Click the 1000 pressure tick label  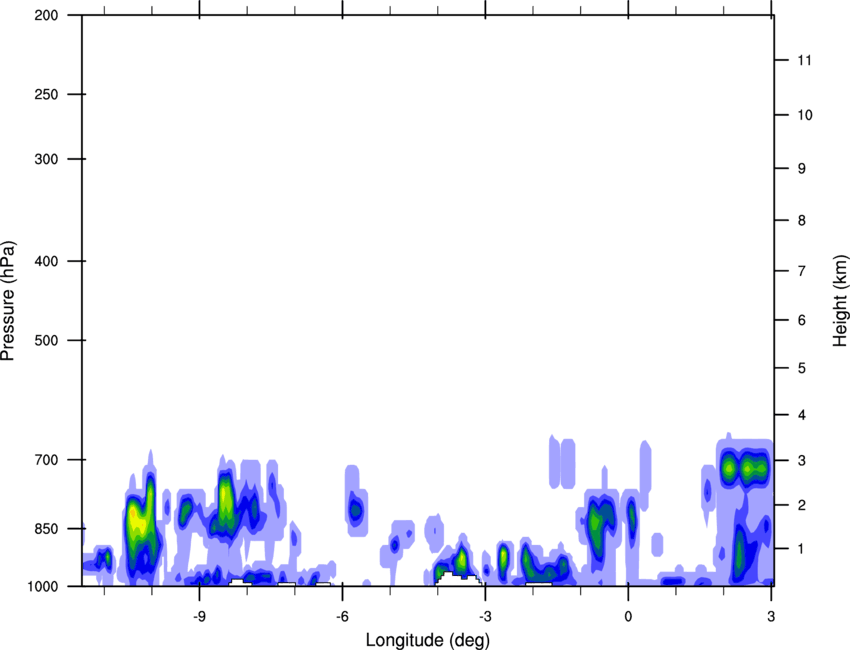click(43, 587)
